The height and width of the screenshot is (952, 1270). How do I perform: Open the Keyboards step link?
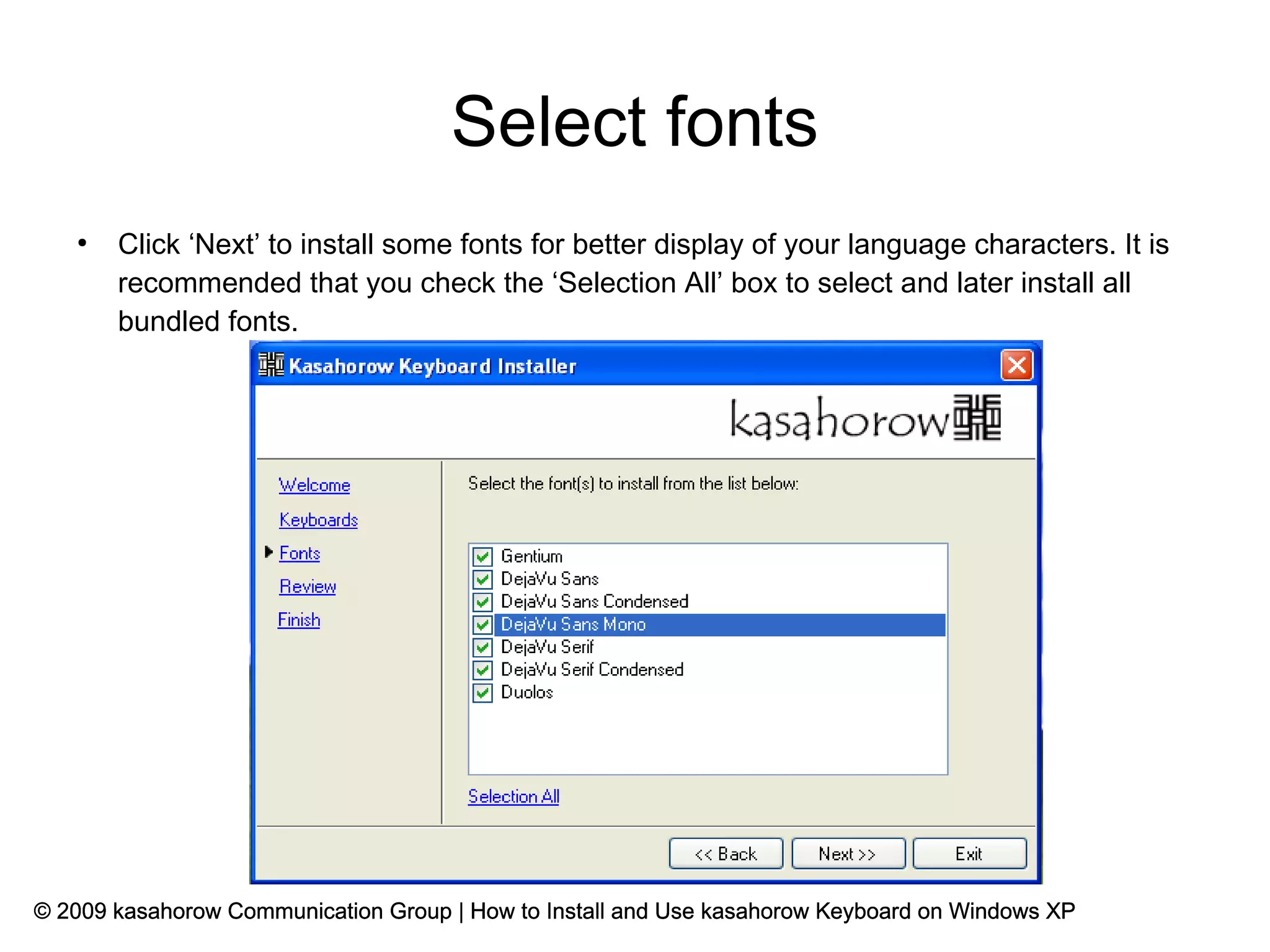pyautogui.click(x=318, y=520)
